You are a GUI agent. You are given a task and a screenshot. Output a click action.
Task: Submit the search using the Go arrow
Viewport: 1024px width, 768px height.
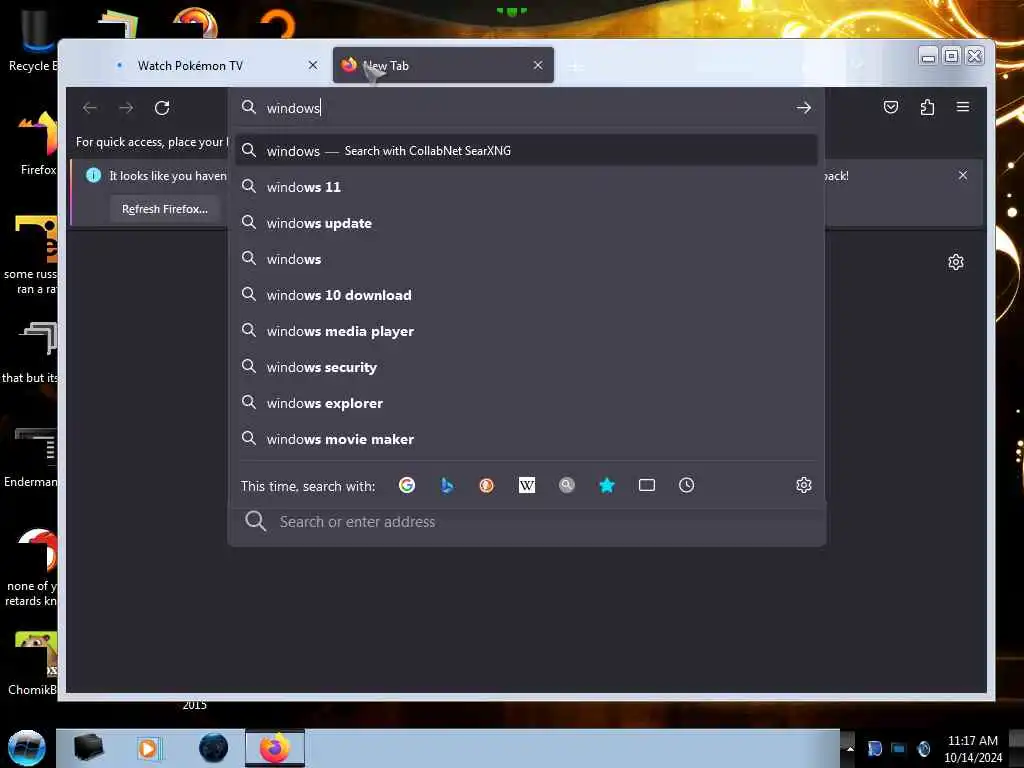coord(804,108)
